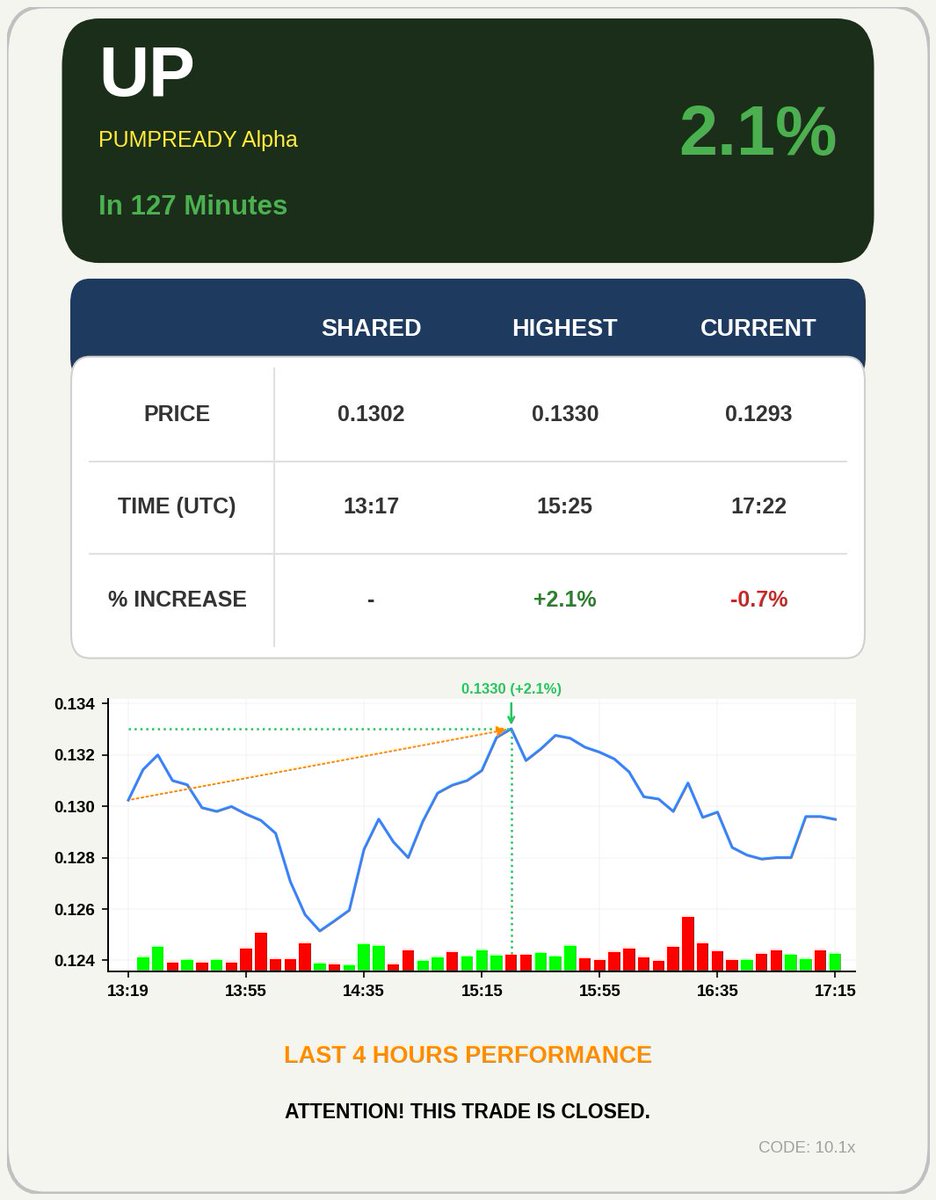This screenshot has height=1200, width=936.
Task: Click the 0.130 y-axis label
Action: 75,807
